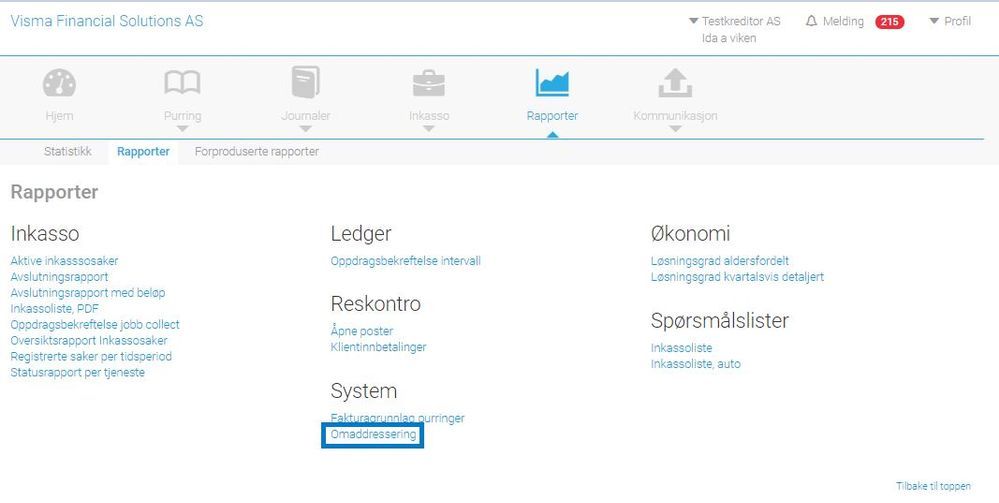Open the 215 notification badge
This screenshot has width=999, height=503.
coord(889,22)
